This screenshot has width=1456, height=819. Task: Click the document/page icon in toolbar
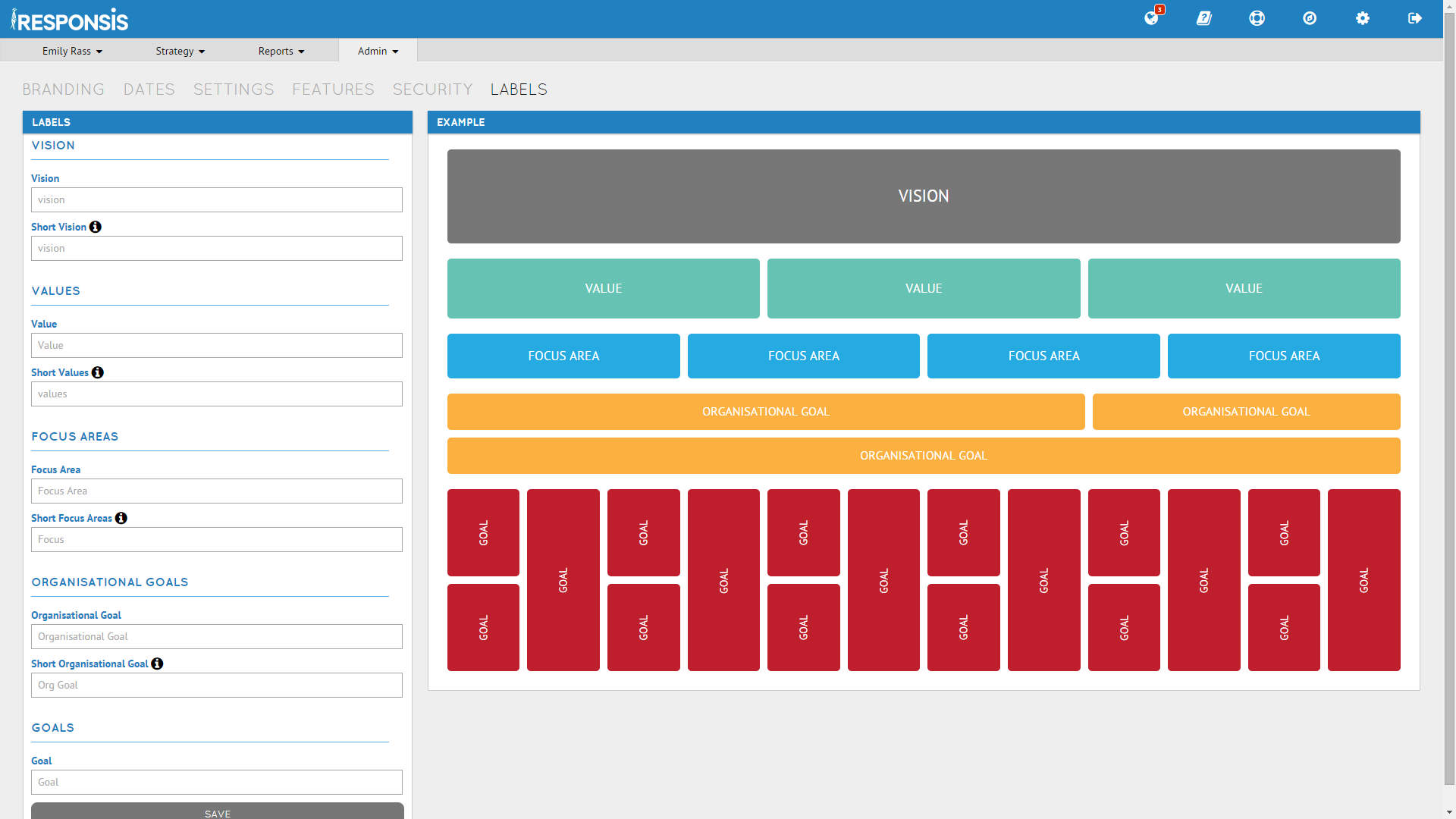click(1204, 18)
